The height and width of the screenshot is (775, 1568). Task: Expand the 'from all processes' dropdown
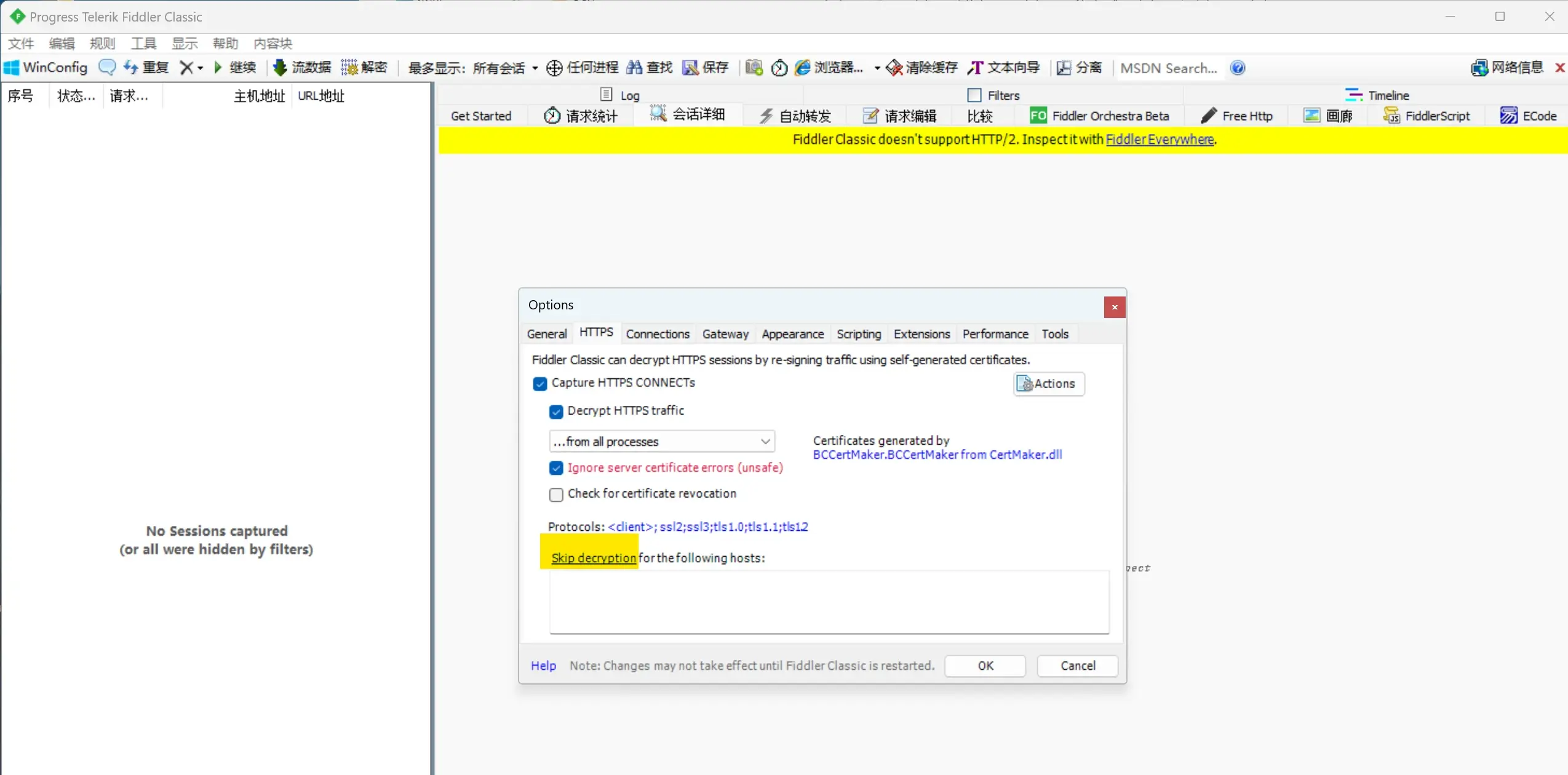point(765,442)
